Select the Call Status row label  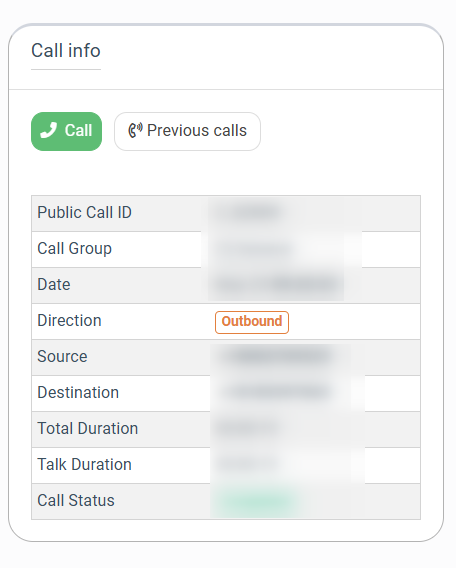(76, 501)
